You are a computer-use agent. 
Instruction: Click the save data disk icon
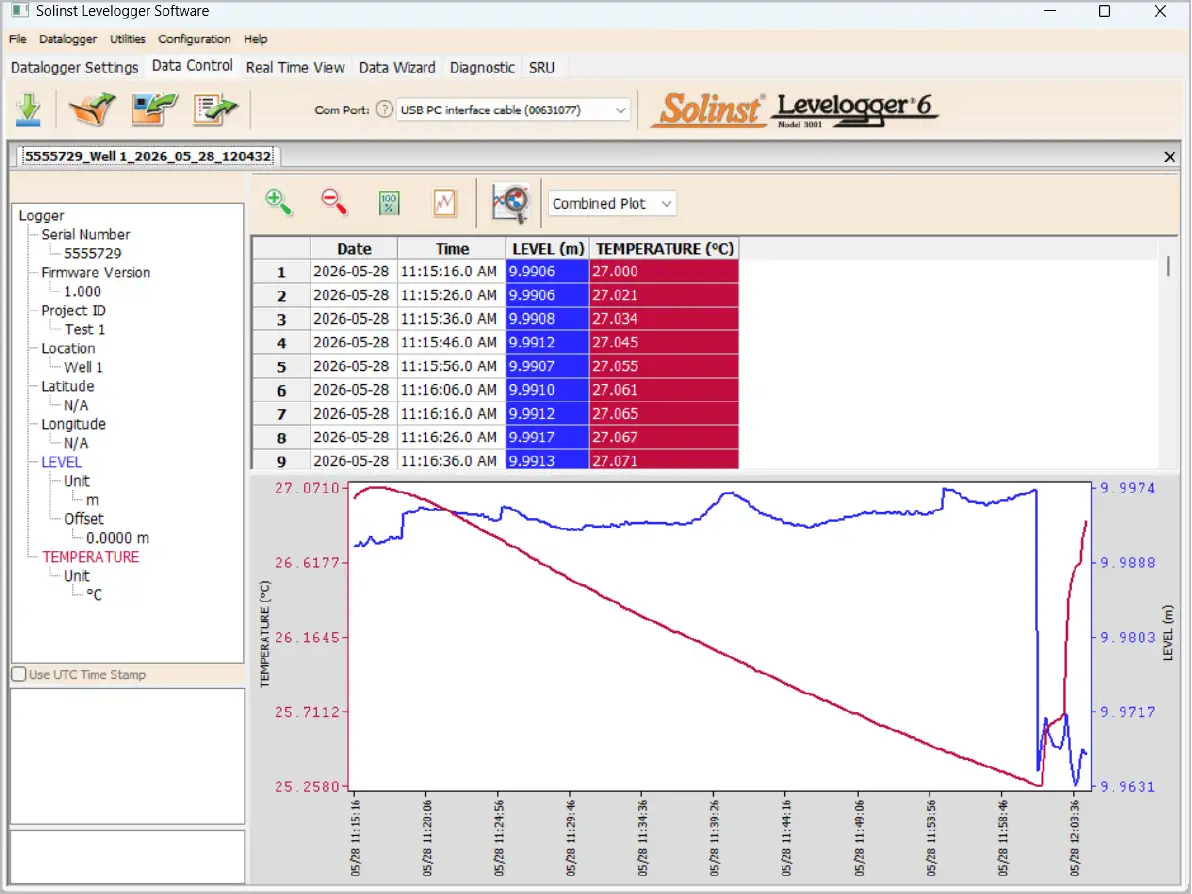pyautogui.click(x=154, y=109)
